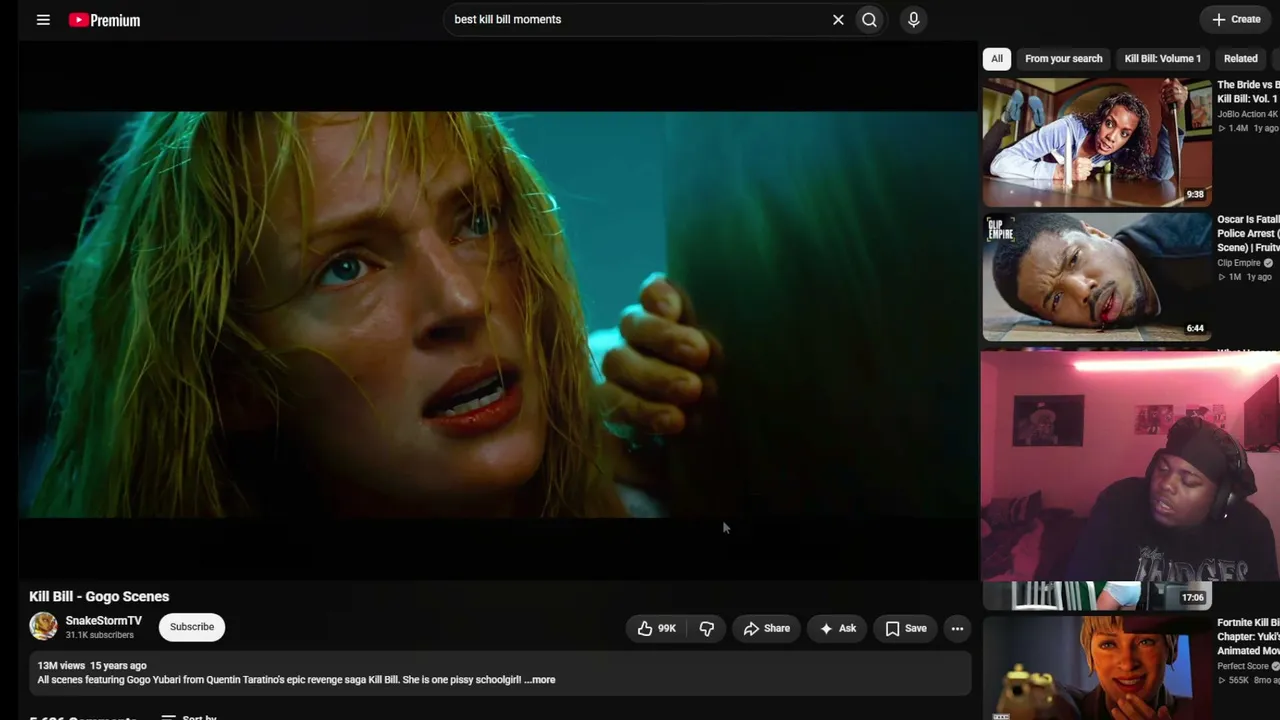Open 'Oscar Is Fatal' video title
This screenshot has width=1280, height=720.
(1248, 233)
